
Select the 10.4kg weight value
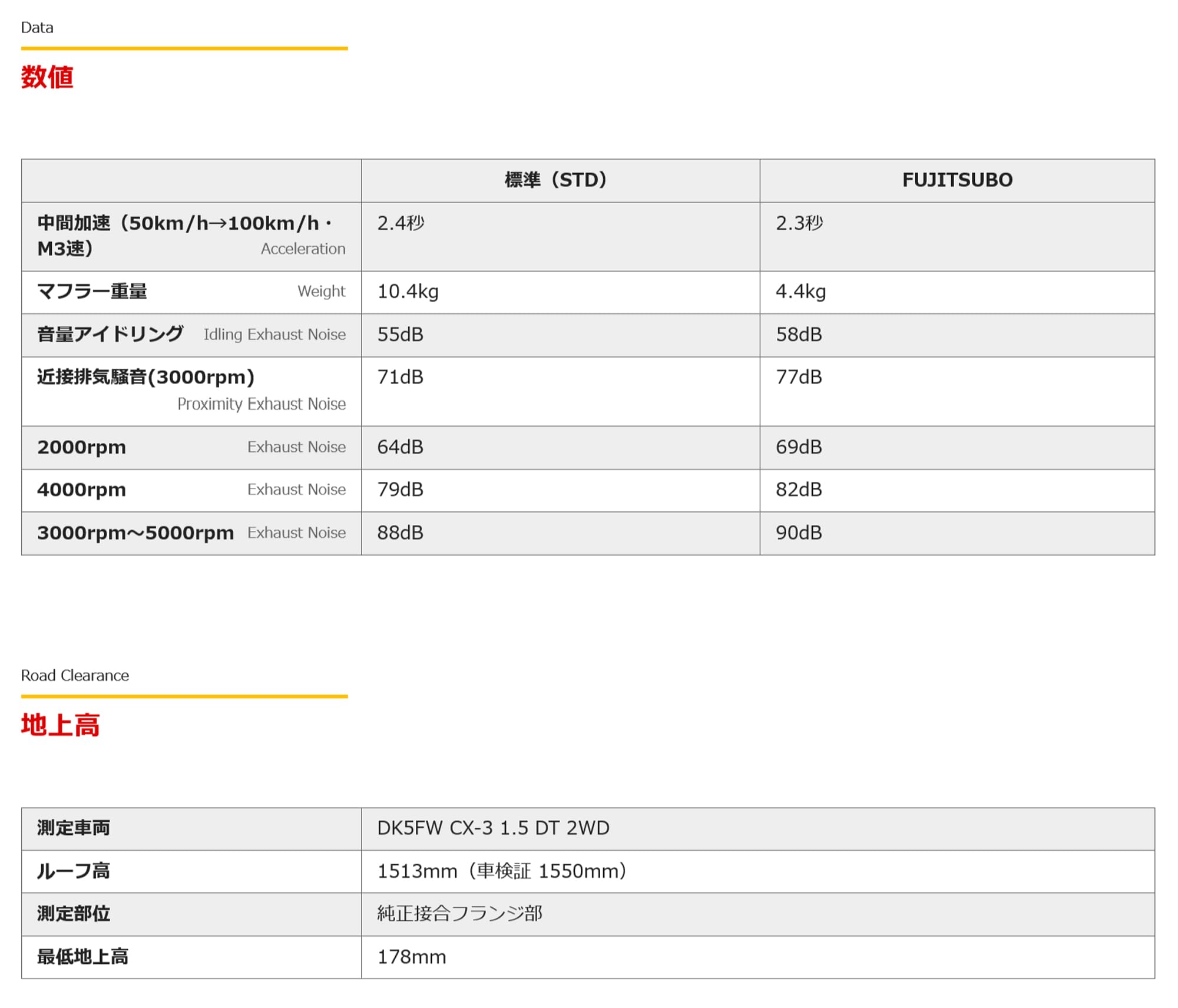pyautogui.click(x=408, y=292)
